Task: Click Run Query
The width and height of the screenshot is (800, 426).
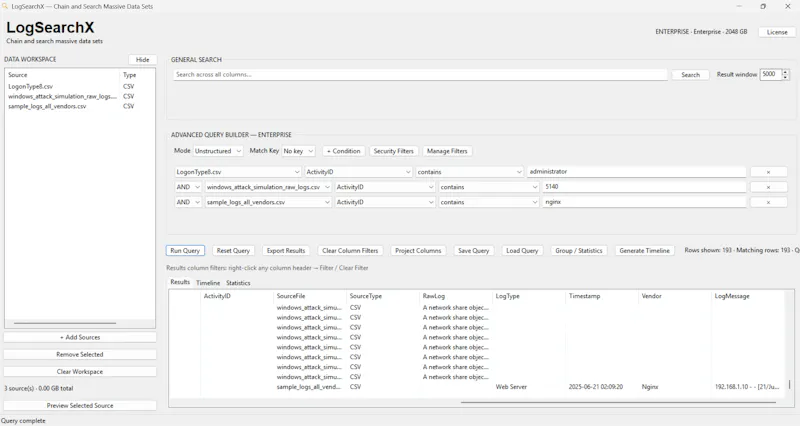Action: [x=185, y=250]
